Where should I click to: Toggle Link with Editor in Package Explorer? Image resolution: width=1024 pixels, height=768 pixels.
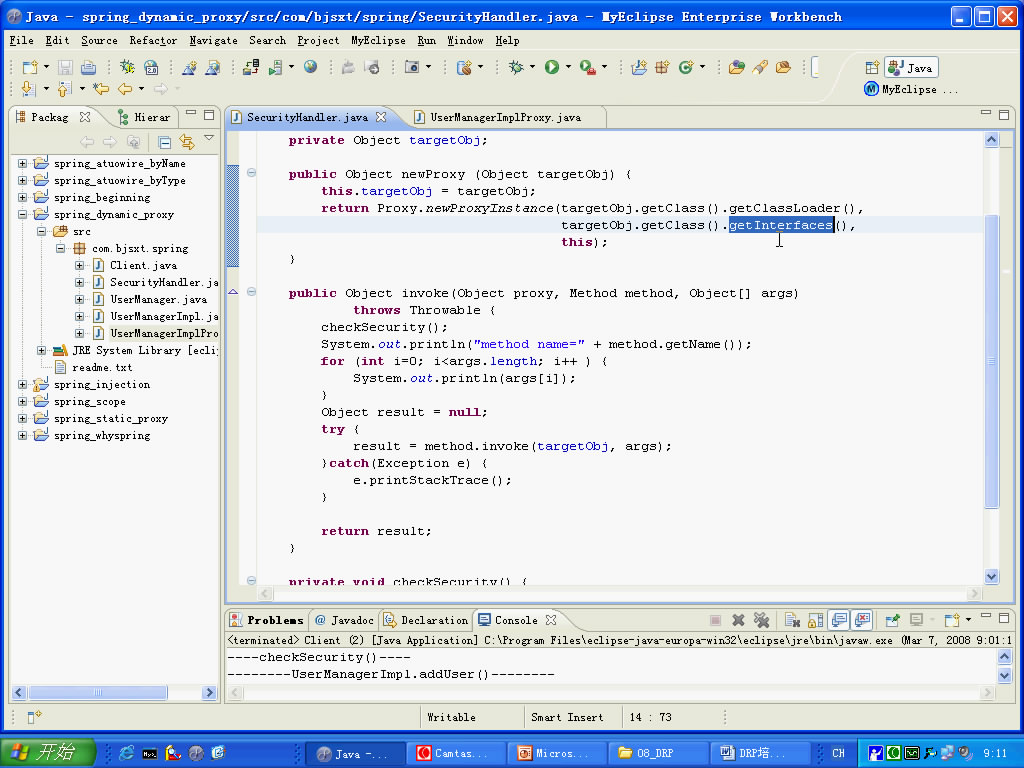point(186,142)
